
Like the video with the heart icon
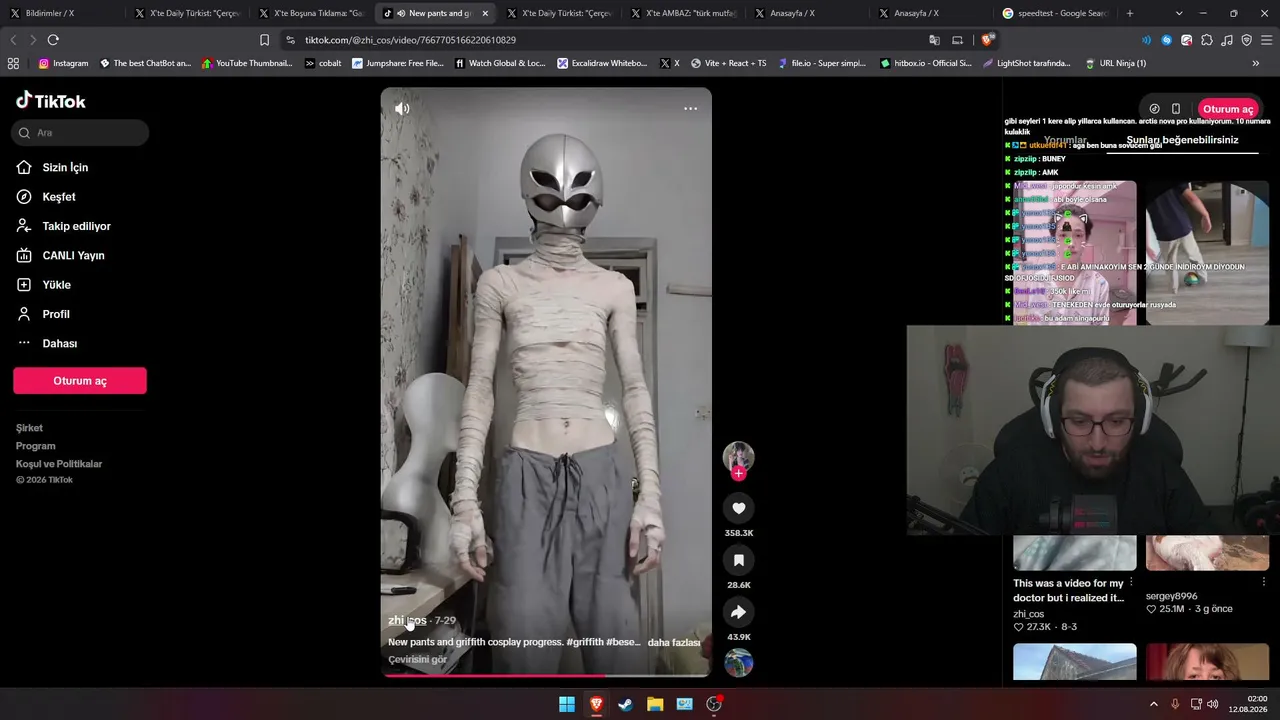click(739, 508)
